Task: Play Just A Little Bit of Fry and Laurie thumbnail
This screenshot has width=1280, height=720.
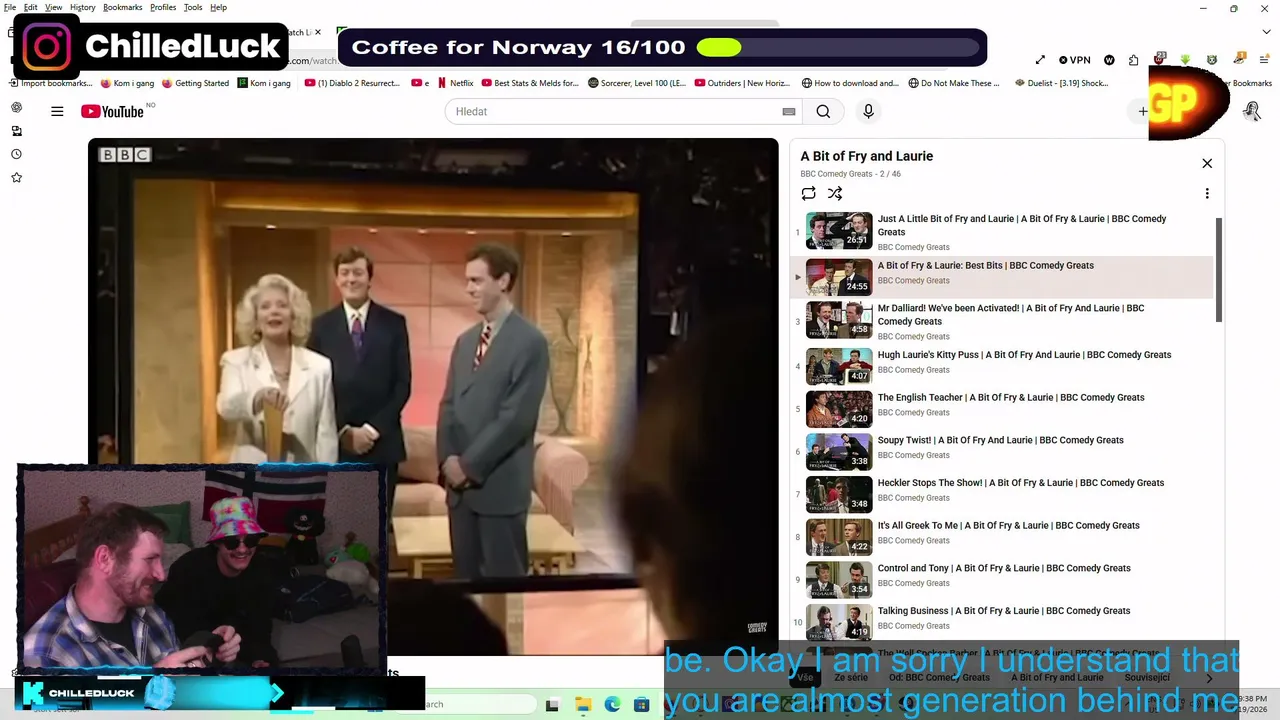Action: (839, 230)
